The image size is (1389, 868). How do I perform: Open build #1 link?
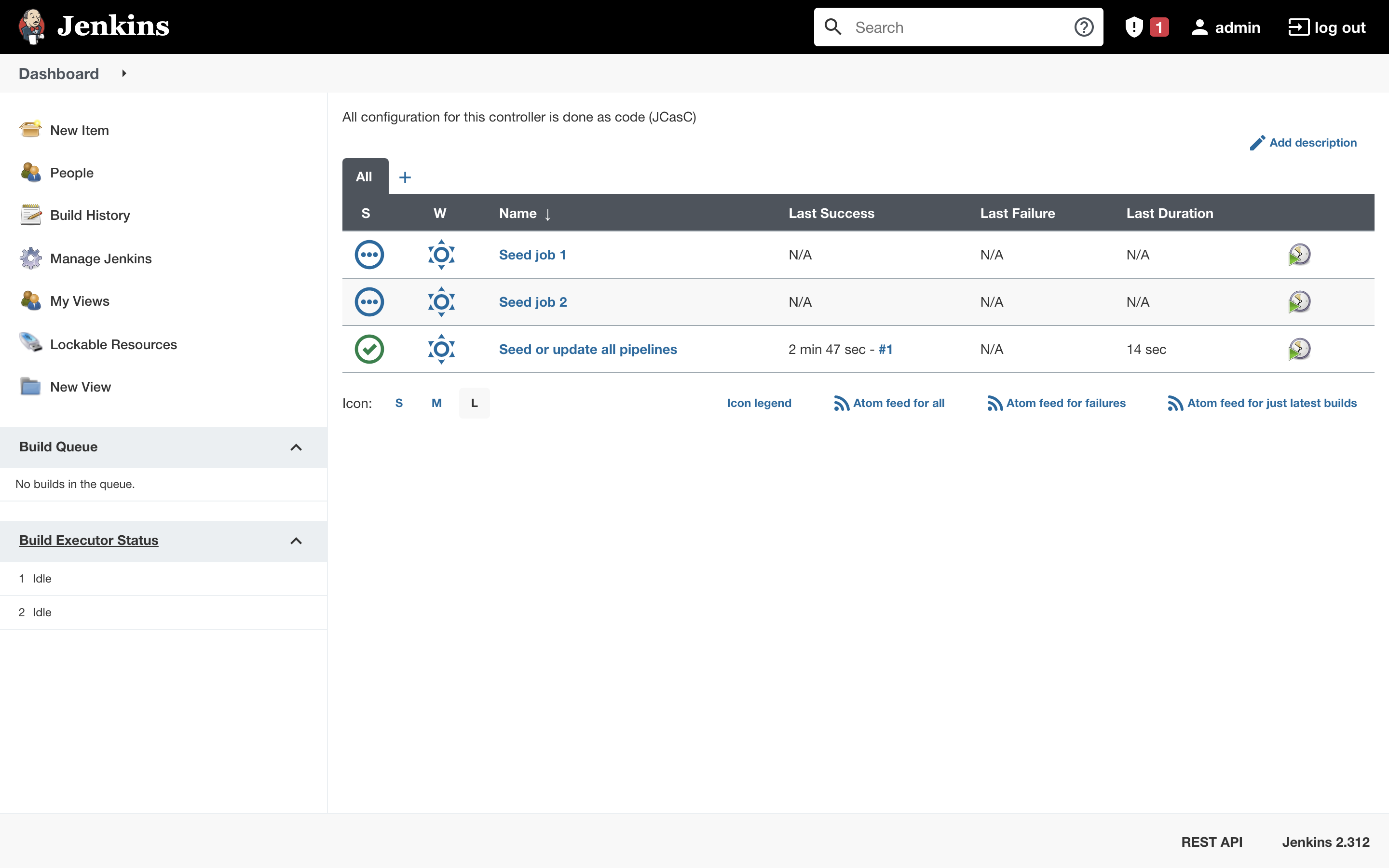coord(885,349)
